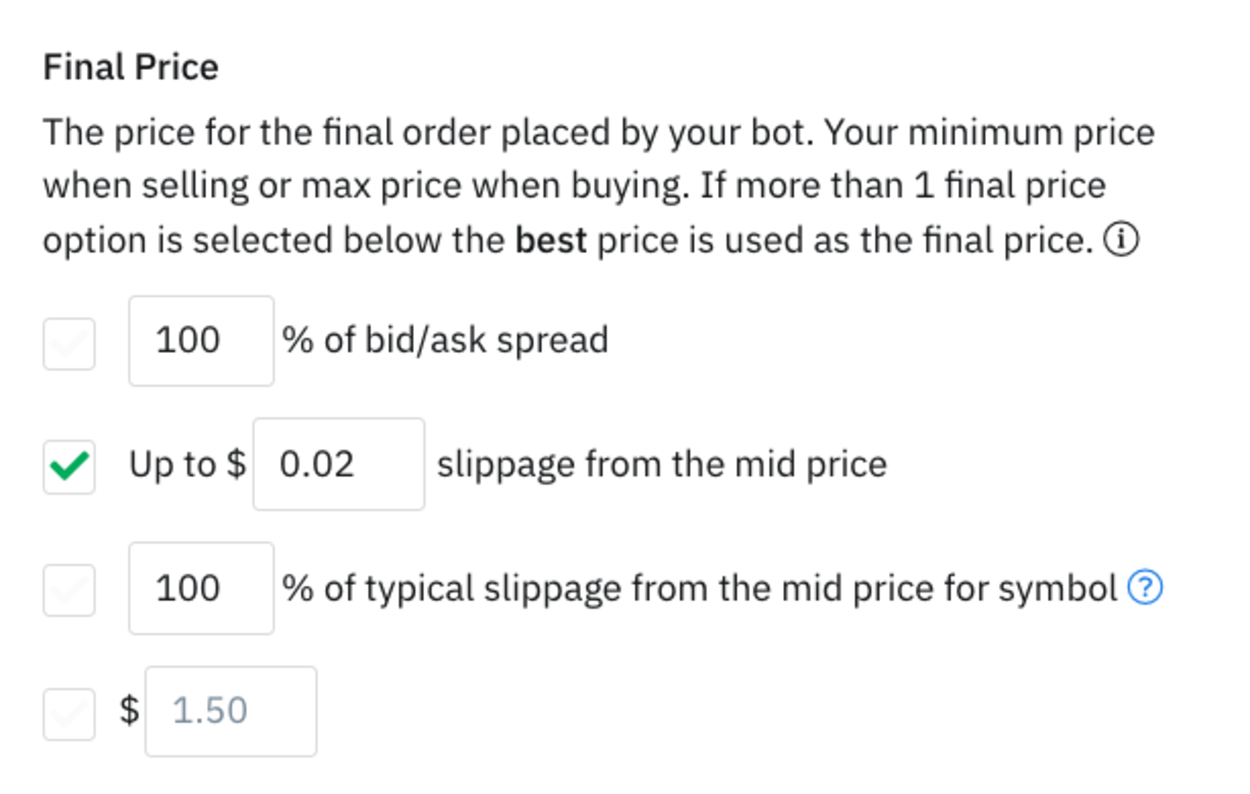Click the "% of bid/ask spread" label
The width and height of the screenshot is (1250, 794).
coord(445,341)
